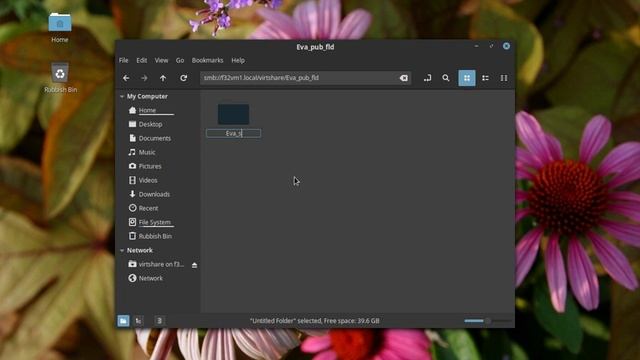Open Pictures in the sidebar
Screen dimensions: 640x360
150,166
